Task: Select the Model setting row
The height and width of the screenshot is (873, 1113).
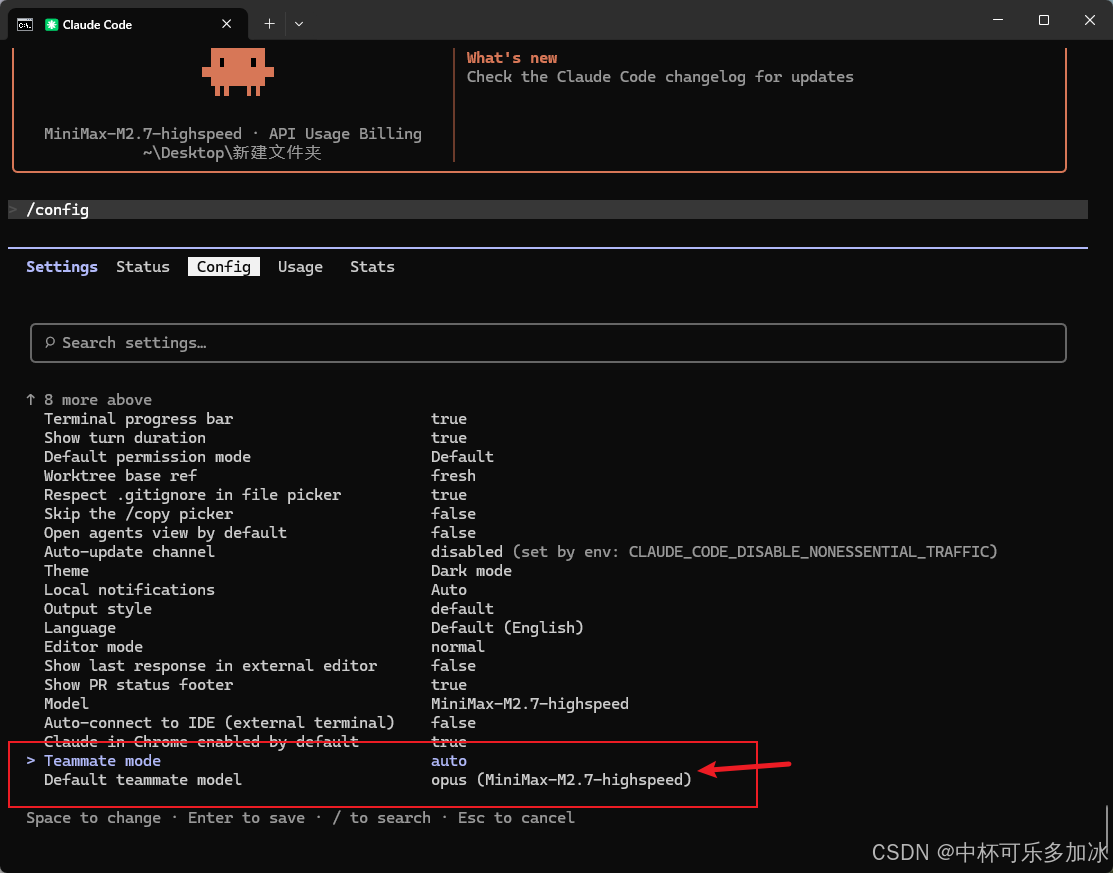Action: point(336,704)
